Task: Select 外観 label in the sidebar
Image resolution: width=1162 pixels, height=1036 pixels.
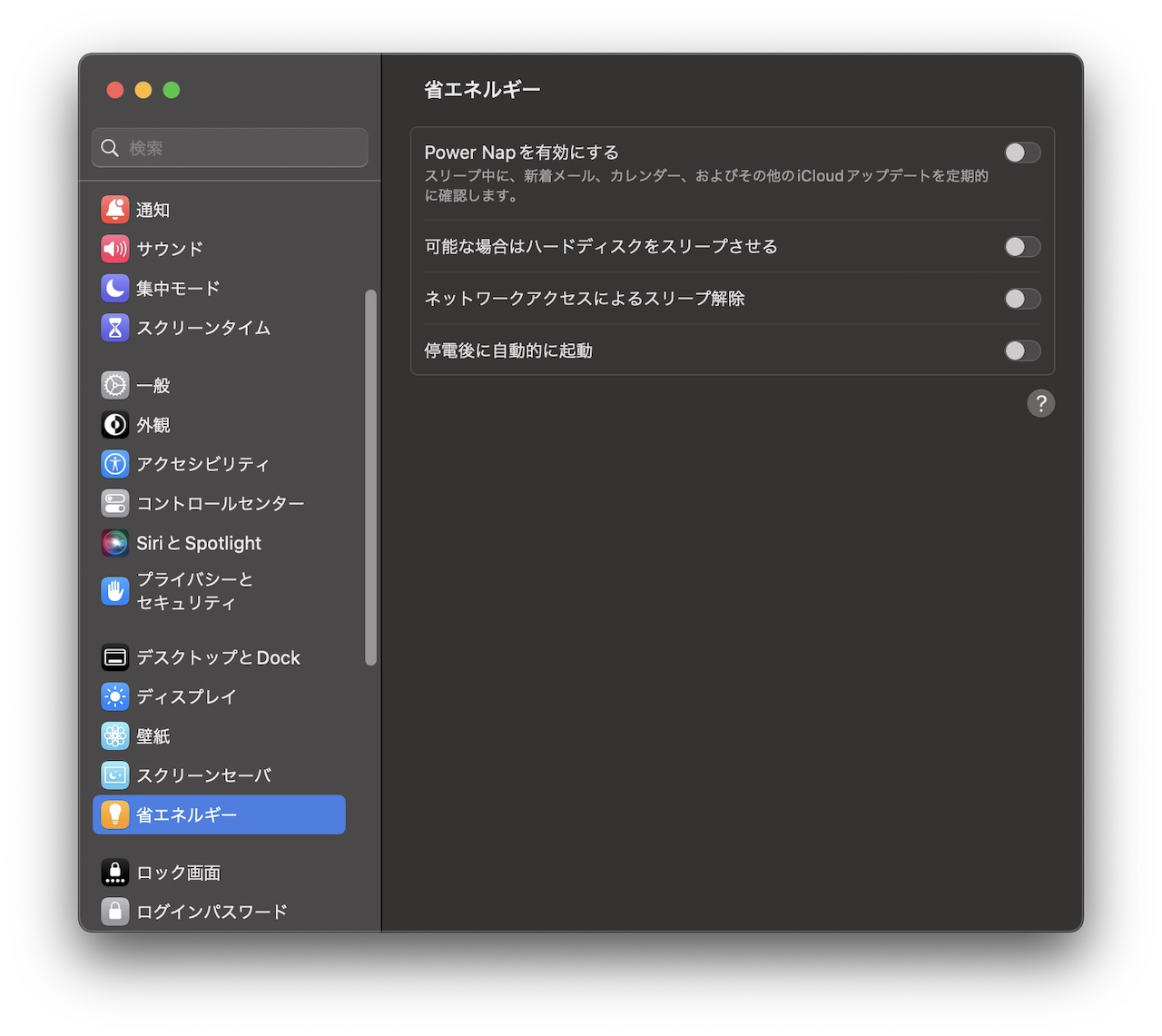Action: pos(153,425)
